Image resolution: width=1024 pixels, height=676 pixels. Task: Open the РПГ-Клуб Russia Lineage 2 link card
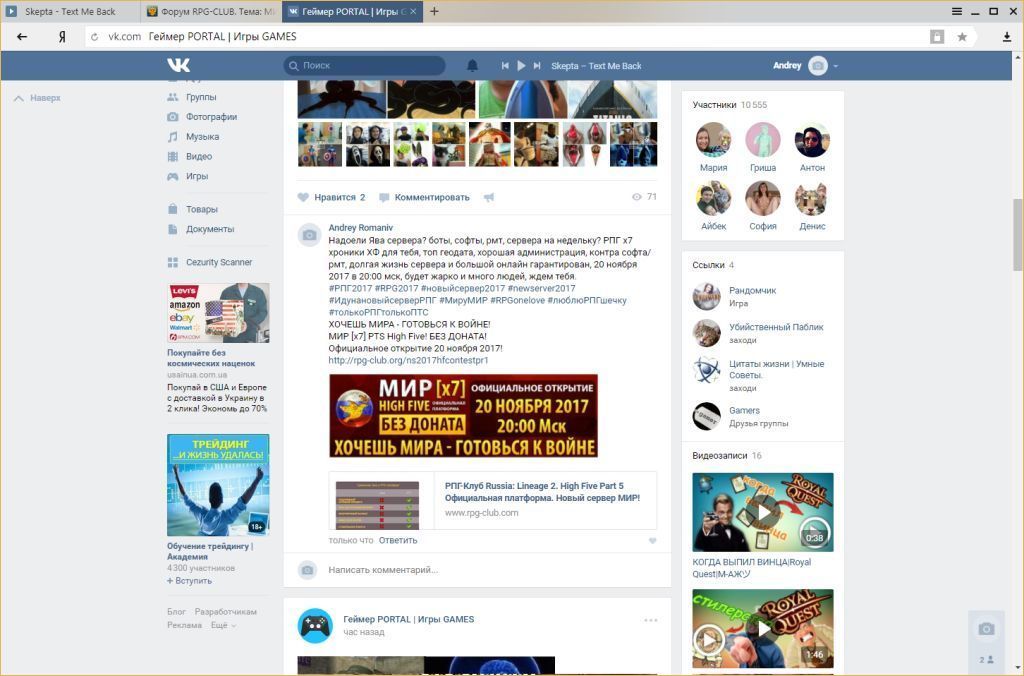[x=493, y=500]
